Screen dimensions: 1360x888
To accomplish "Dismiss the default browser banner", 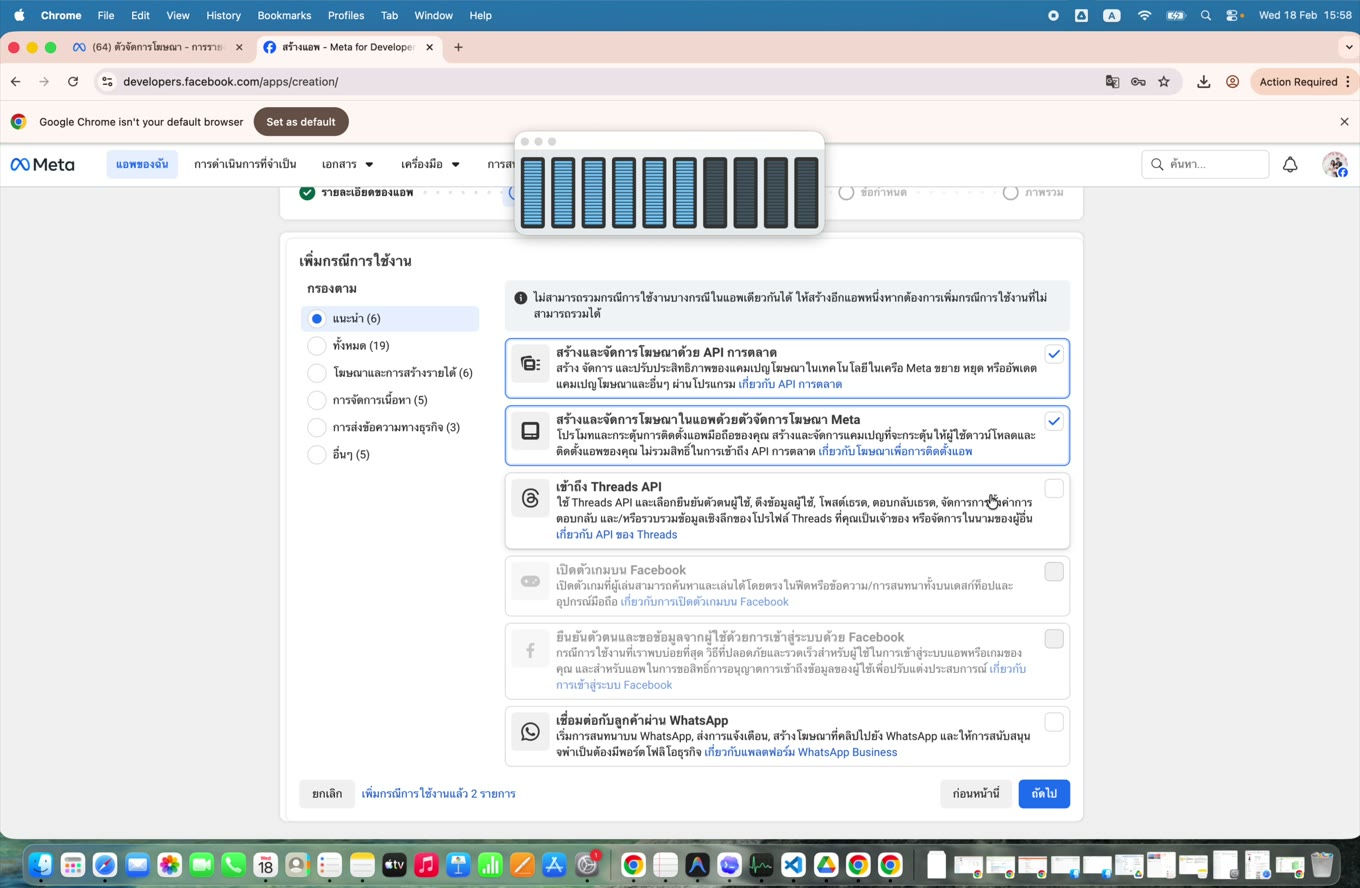I will tap(1344, 122).
